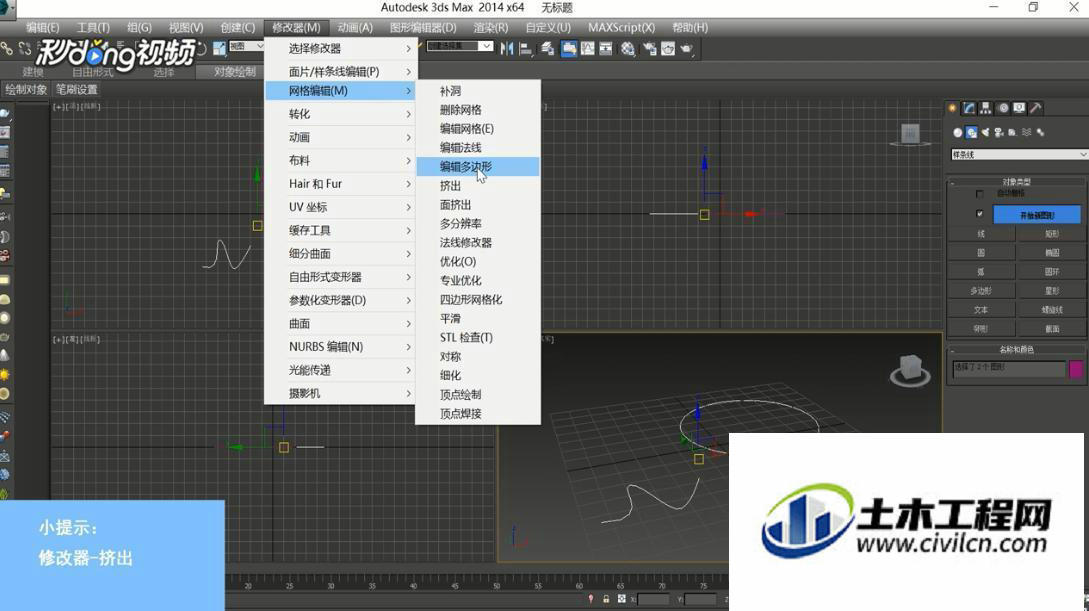Viewport: 1089px width, 611px height.
Task: Open the 修改器(M) menu
Action: coord(297,28)
